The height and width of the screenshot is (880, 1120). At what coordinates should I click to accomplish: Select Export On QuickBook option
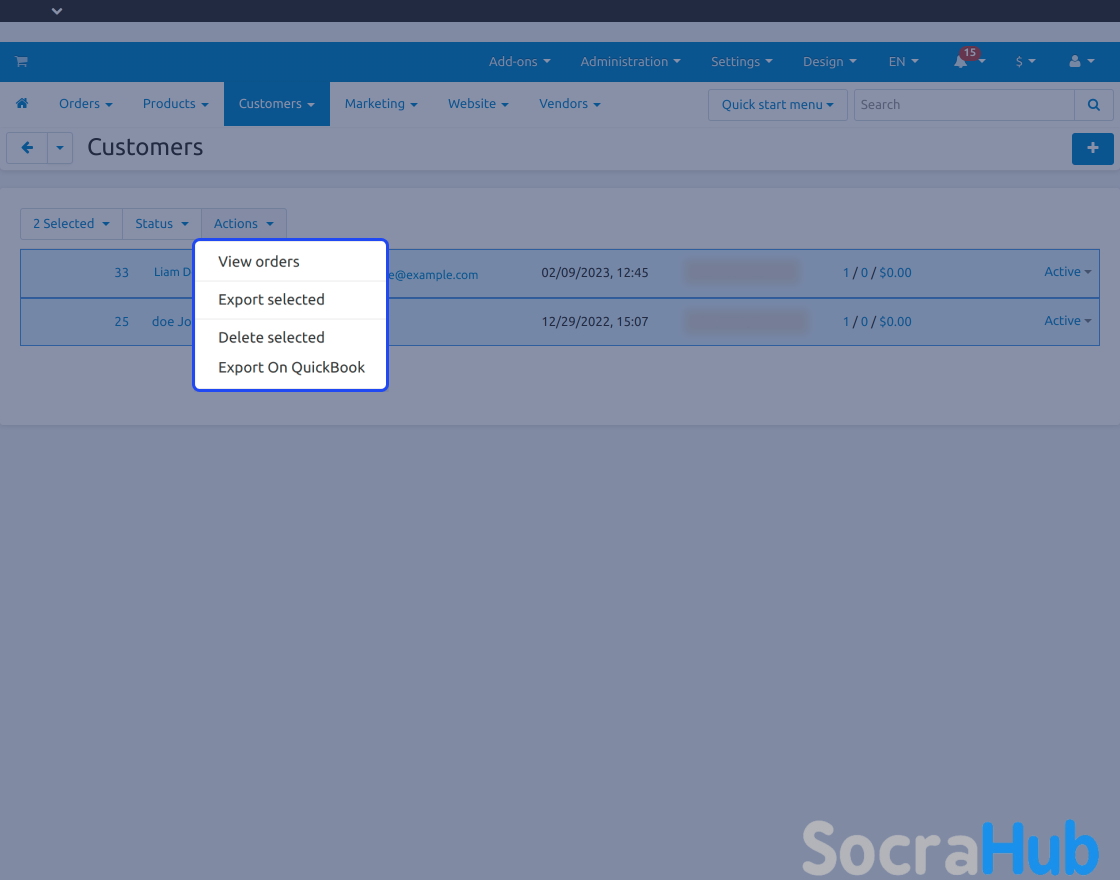pyautogui.click(x=291, y=368)
